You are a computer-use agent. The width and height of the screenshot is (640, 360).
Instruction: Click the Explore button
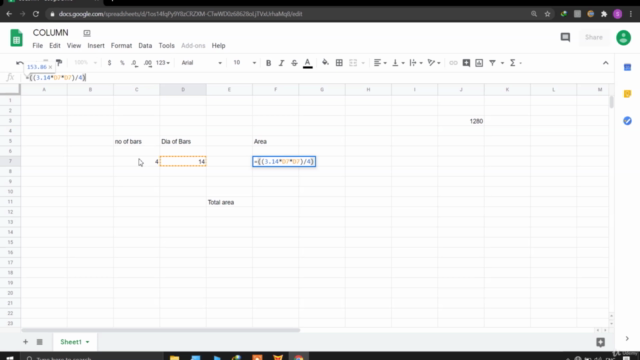click(x=600, y=342)
